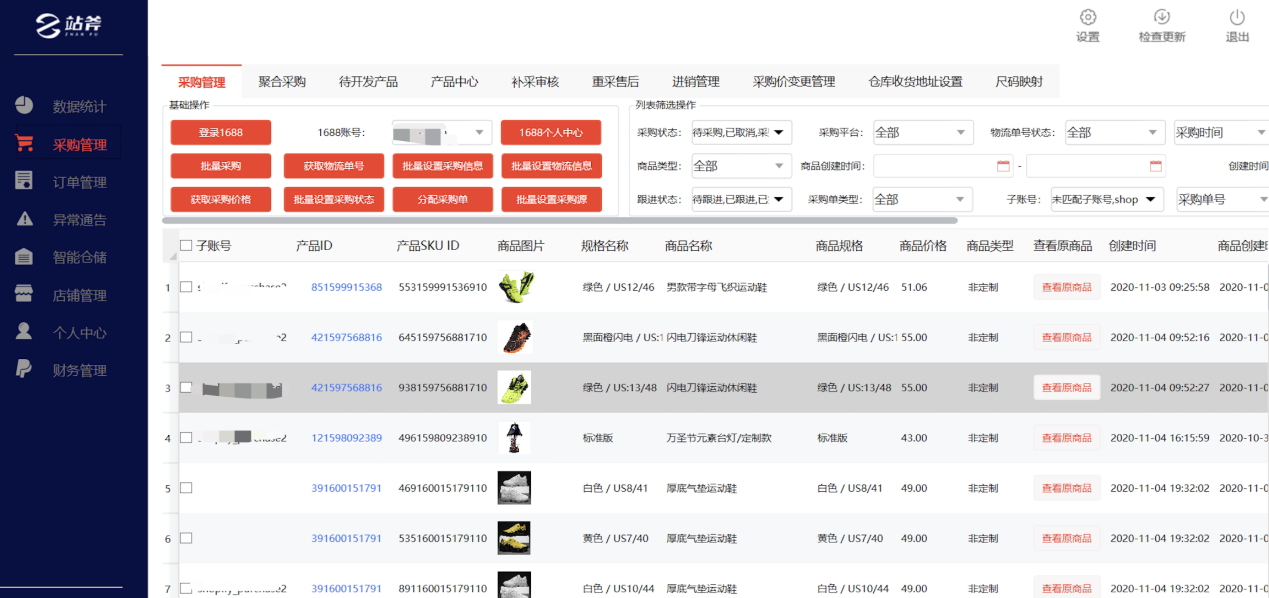Viewport: 1269px width, 598px height.
Task: Open 店铺管理 store icon
Action: click(24, 294)
